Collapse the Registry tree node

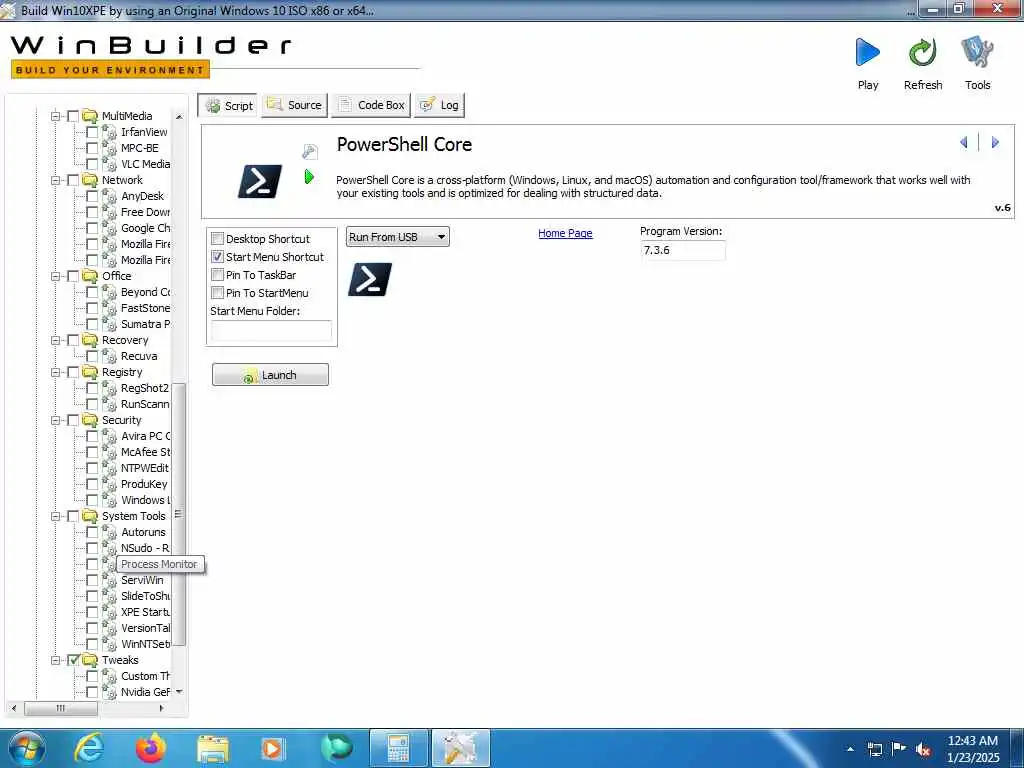(x=56, y=372)
